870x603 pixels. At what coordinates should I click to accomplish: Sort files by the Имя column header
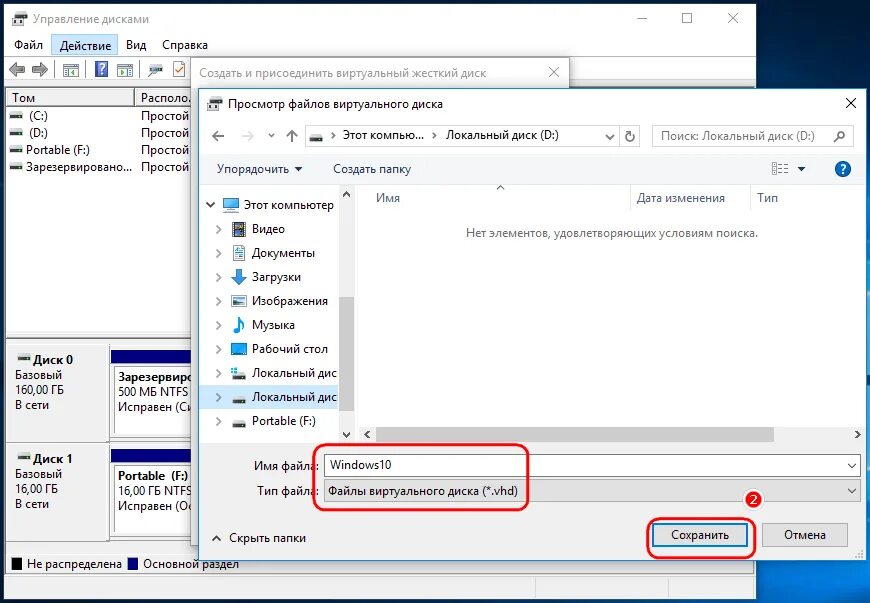pos(388,198)
